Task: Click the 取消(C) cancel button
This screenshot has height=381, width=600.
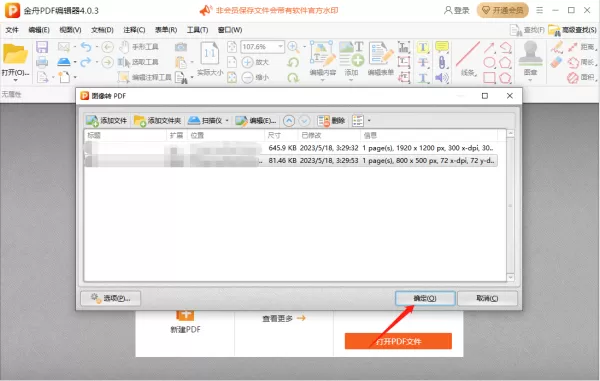Action: (x=487, y=298)
